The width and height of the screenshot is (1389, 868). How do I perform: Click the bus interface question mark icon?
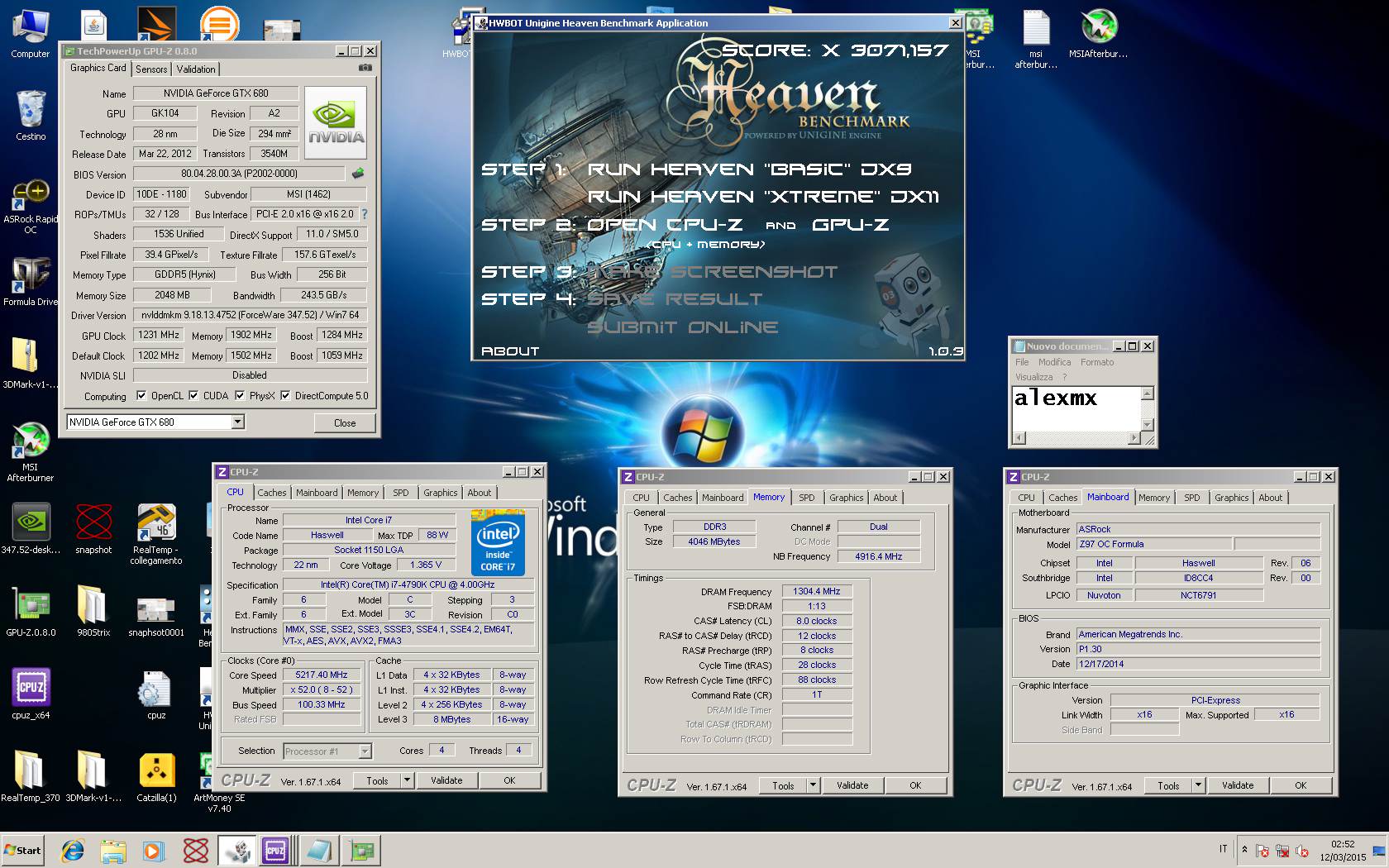[364, 214]
